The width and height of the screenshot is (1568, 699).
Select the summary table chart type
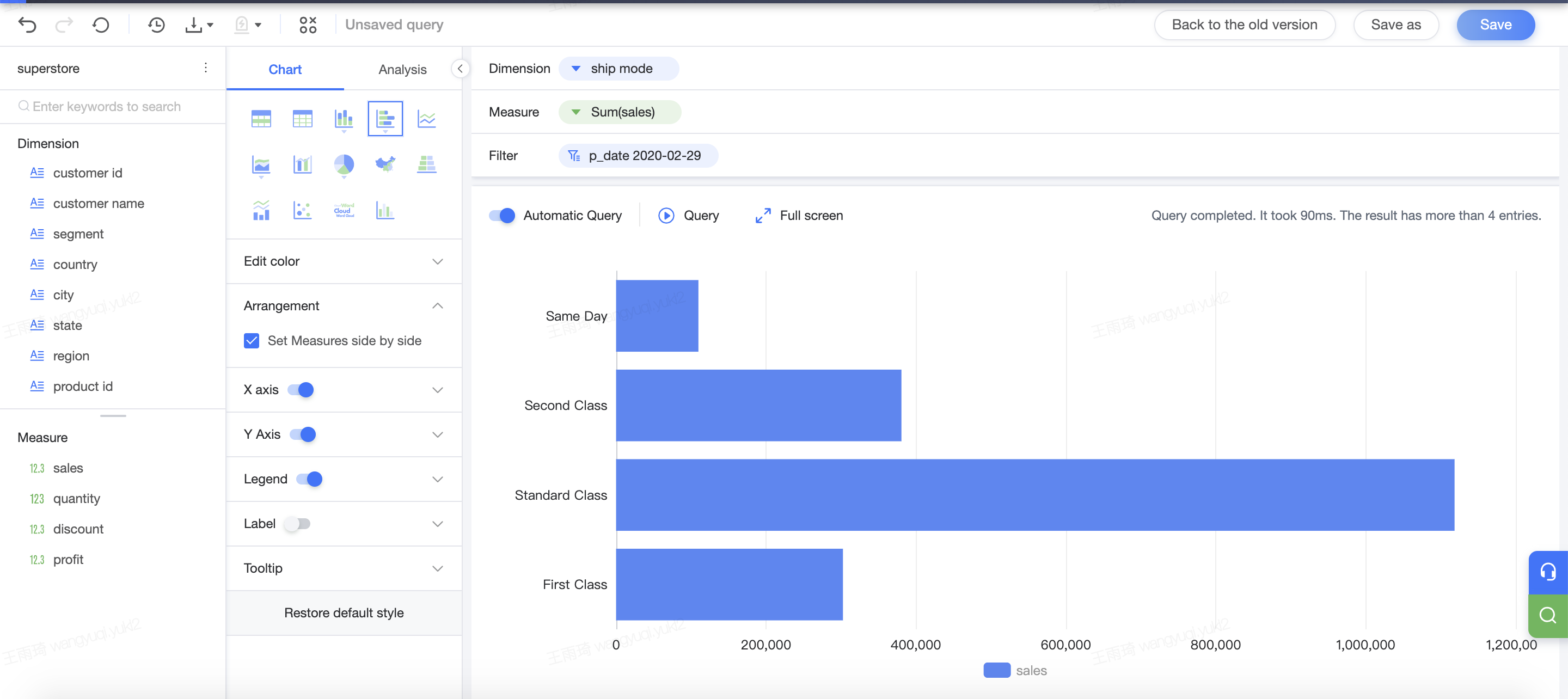point(261,118)
